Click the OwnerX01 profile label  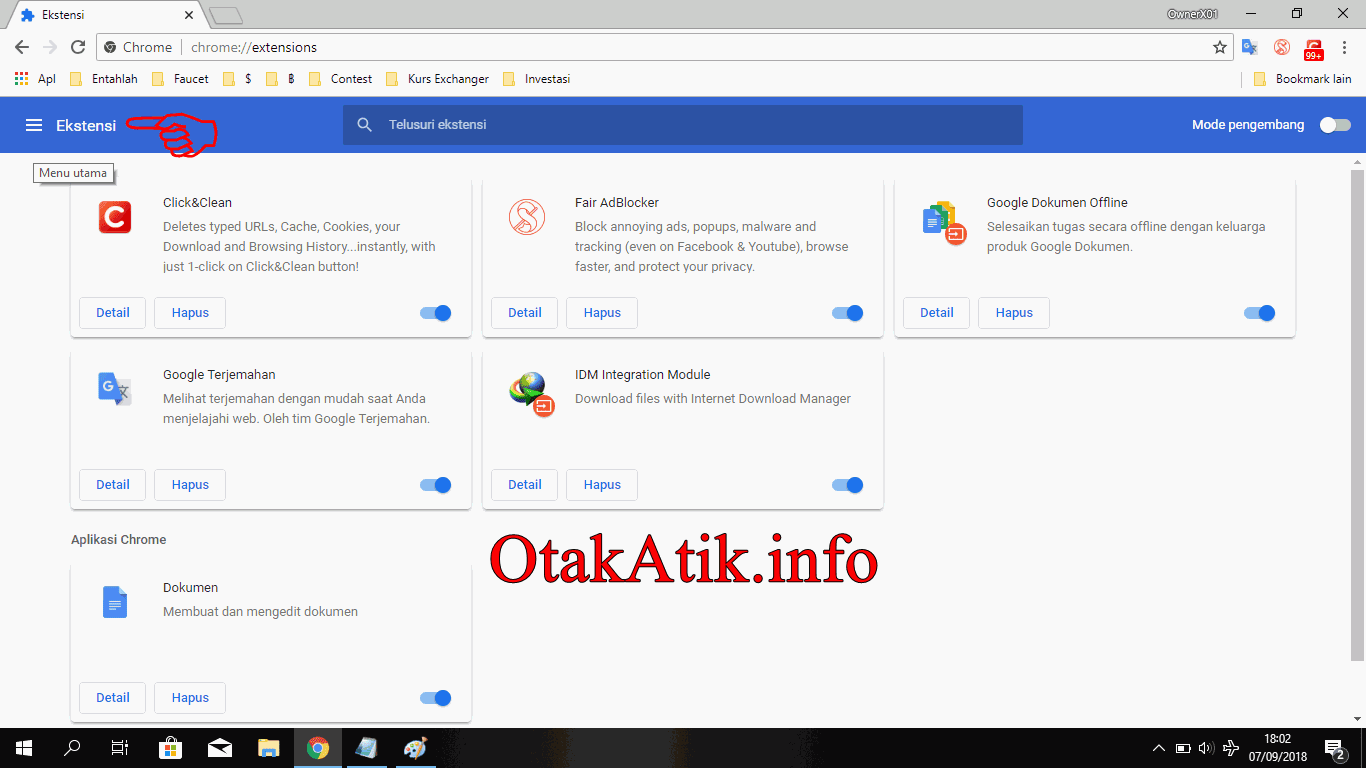(1192, 14)
